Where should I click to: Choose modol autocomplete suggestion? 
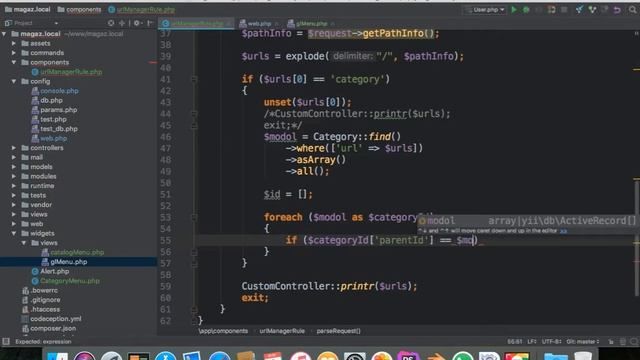tap(527, 221)
